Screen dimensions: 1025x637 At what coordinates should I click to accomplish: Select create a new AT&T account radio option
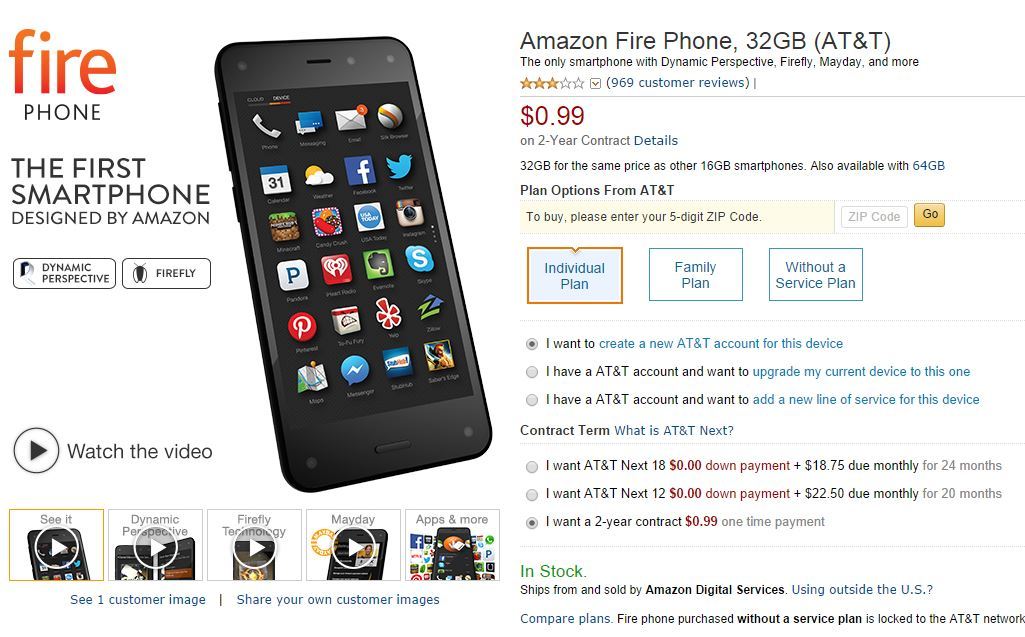(532, 344)
